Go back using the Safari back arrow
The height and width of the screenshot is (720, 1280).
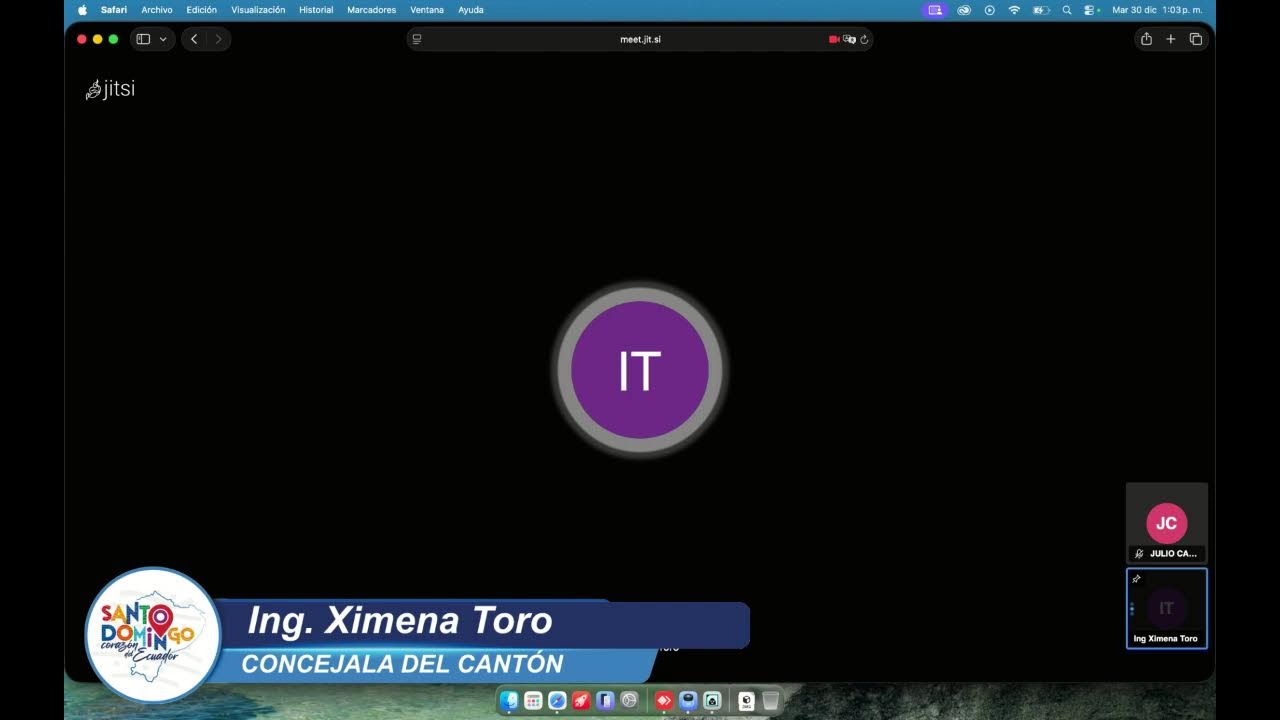tap(194, 39)
